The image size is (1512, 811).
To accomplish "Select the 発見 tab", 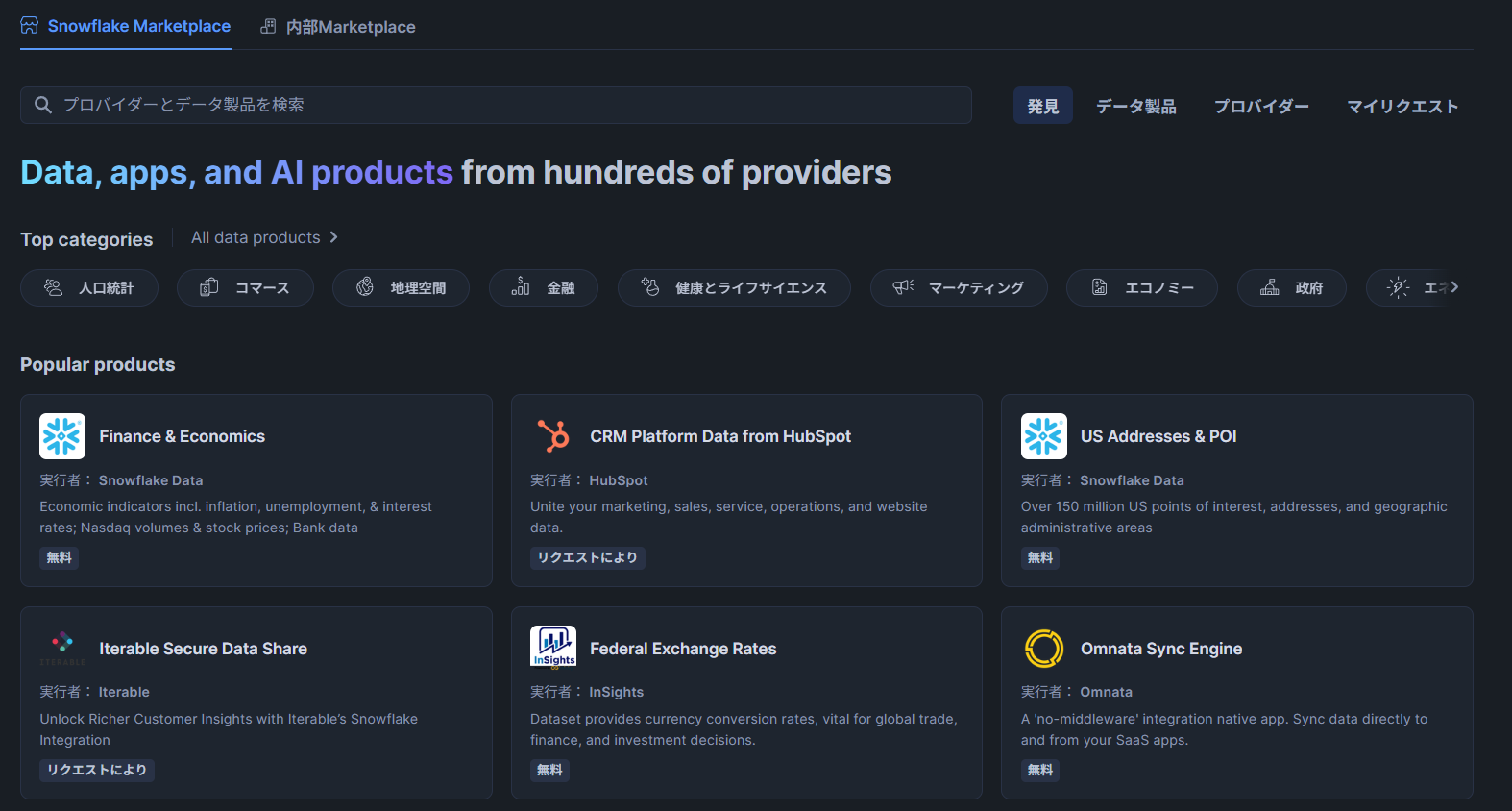I will click(x=1043, y=106).
